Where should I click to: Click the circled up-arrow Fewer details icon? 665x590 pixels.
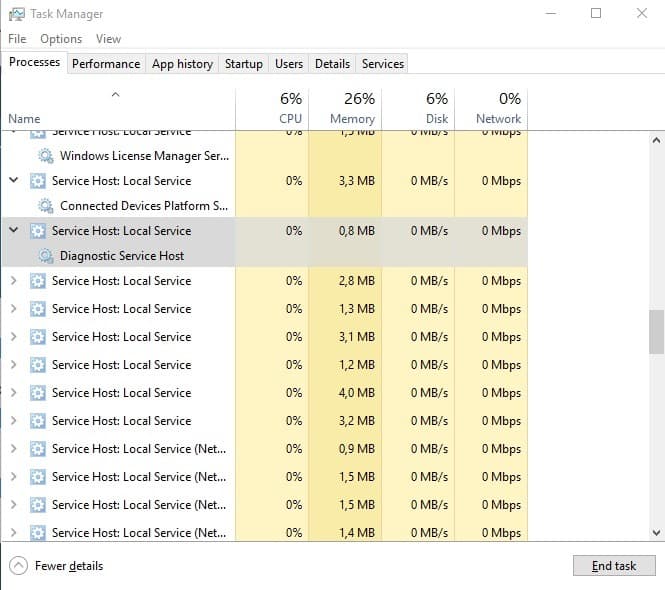[x=18, y=566]
